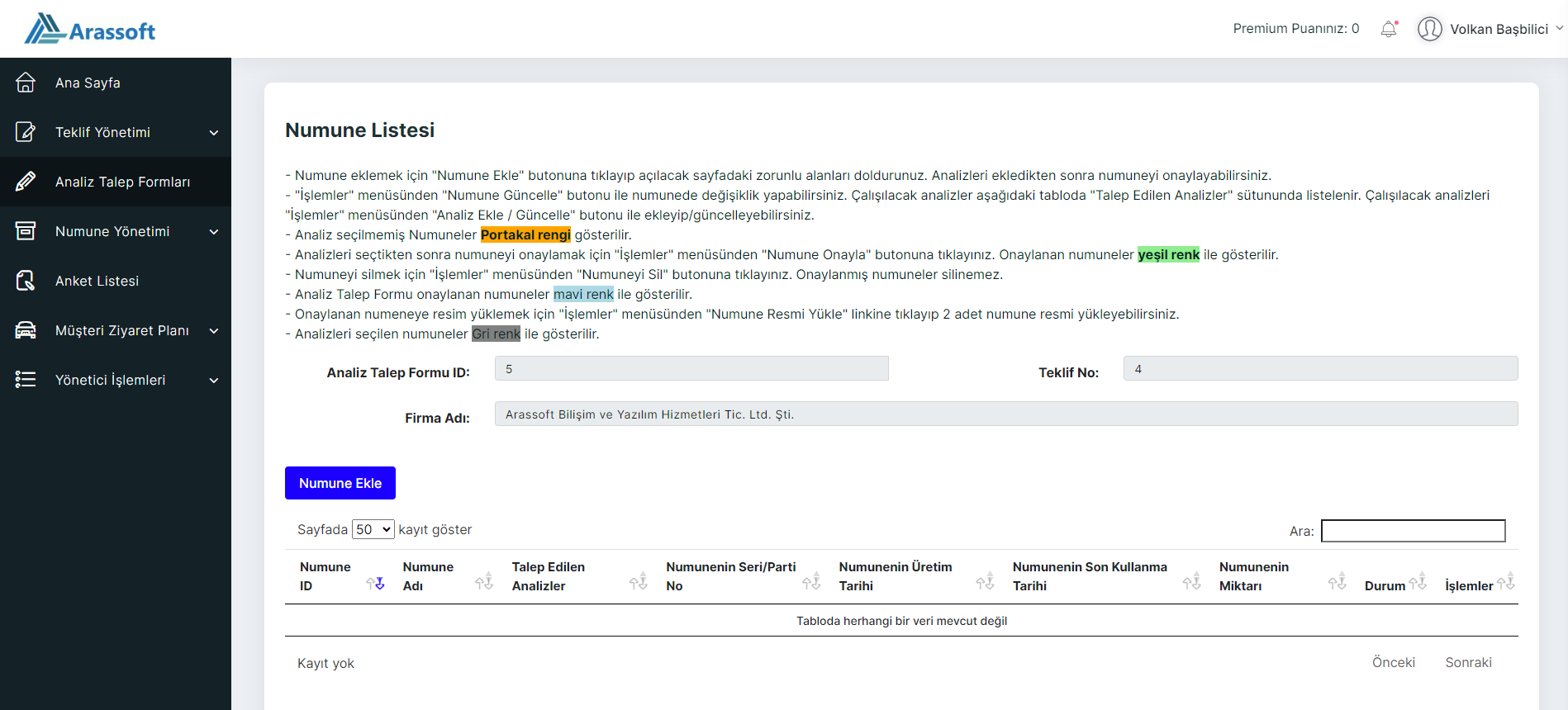Expand Teklif Yönetimi submenu chevron
Viewport: 1568px width, 710px height.
pyautogui.click(x=214, y=133)
